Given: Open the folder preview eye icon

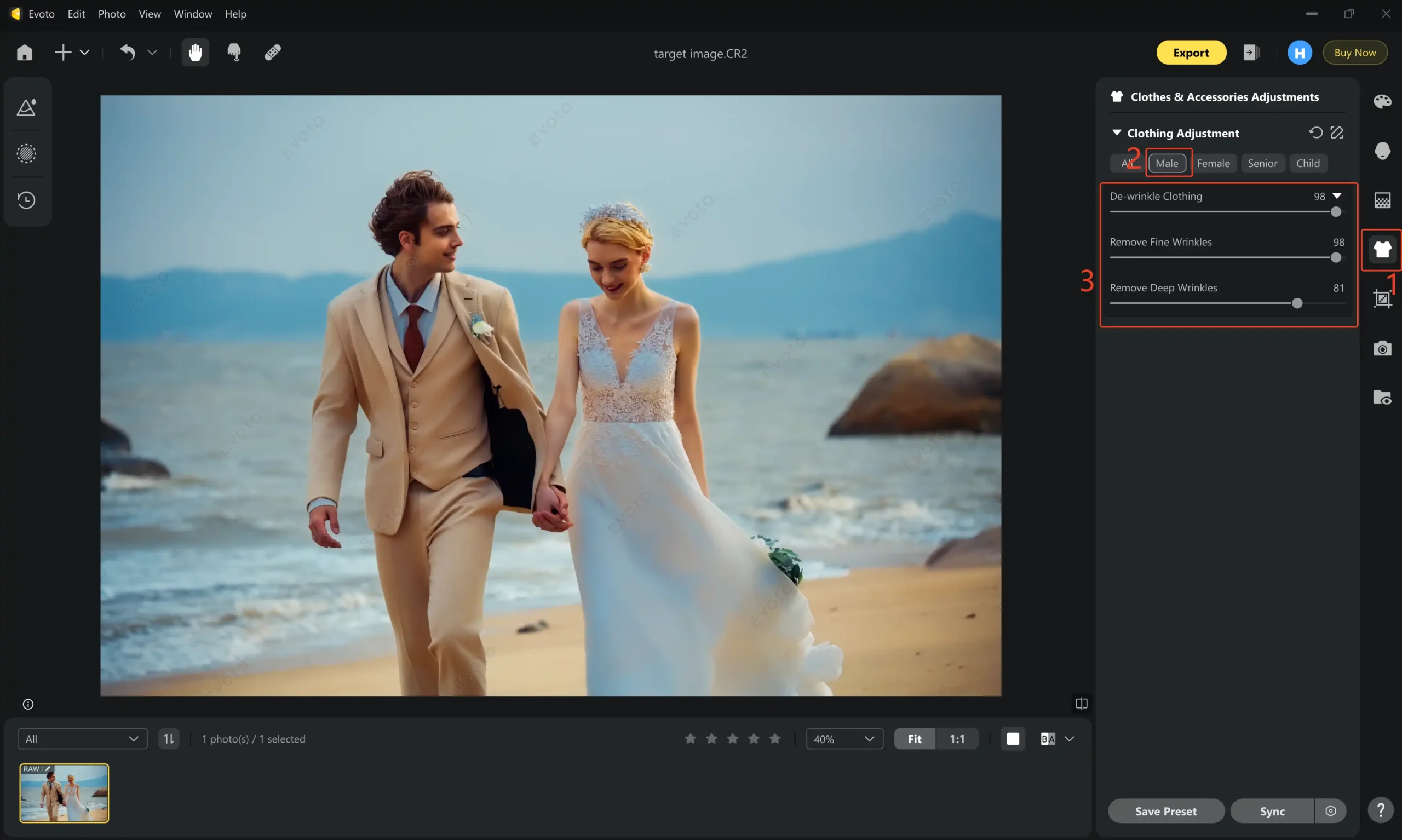Looking at the screenshot, I should (1382, 398).
